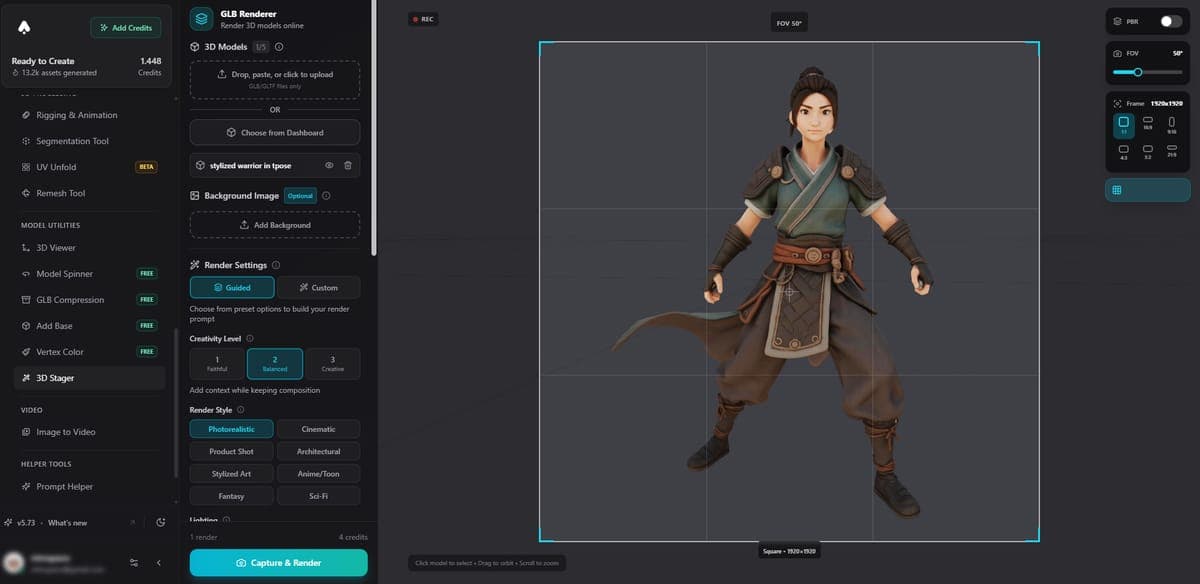
Task: Click the Add Background drop zone
Action: click(x=275, y=225)
